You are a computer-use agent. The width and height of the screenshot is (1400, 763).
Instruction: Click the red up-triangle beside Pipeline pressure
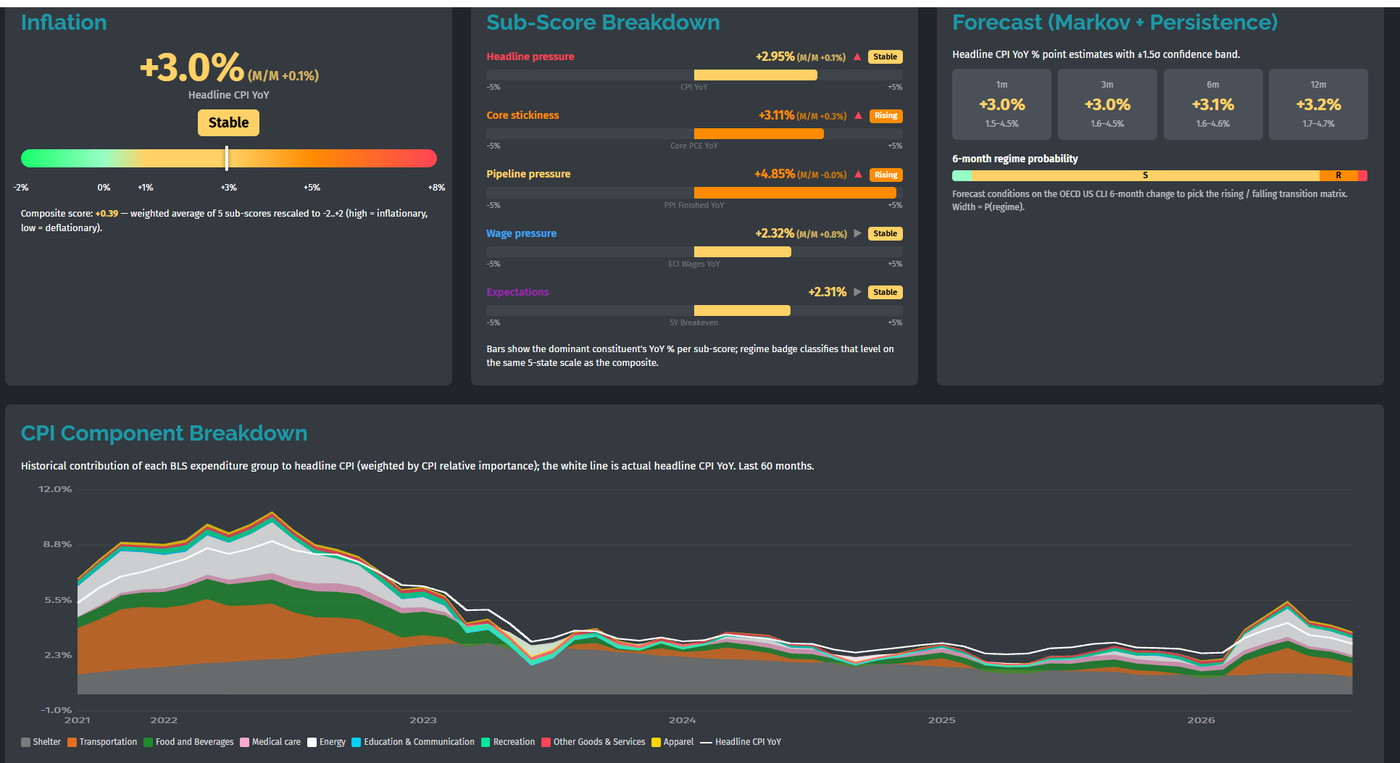point(857,174)
